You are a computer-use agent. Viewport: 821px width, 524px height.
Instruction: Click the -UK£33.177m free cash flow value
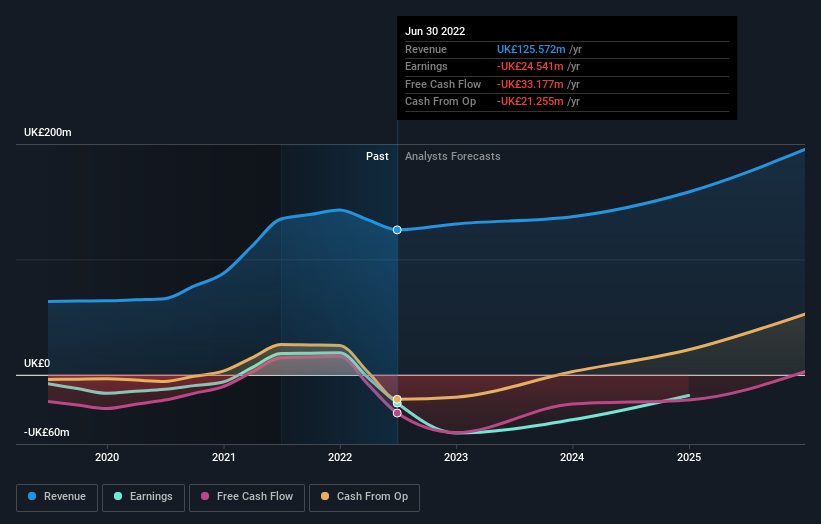point(530,84)
